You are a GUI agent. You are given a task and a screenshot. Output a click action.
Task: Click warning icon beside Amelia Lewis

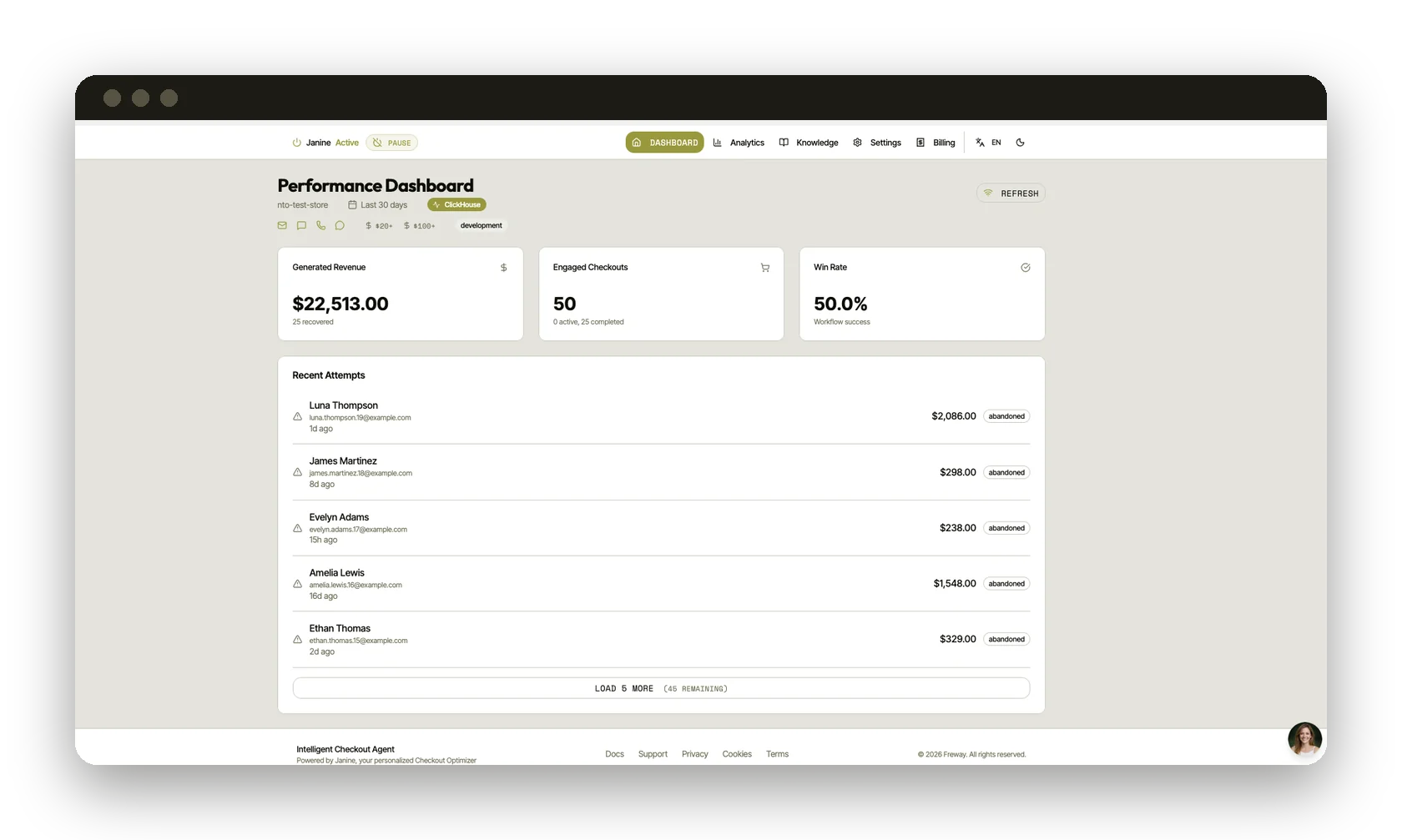pyautogui.click(x=297, y=584)
